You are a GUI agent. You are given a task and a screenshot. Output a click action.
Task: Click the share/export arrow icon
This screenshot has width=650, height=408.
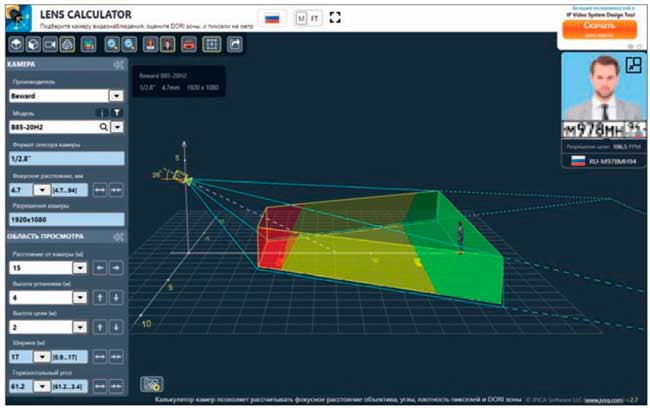[235, 44]
